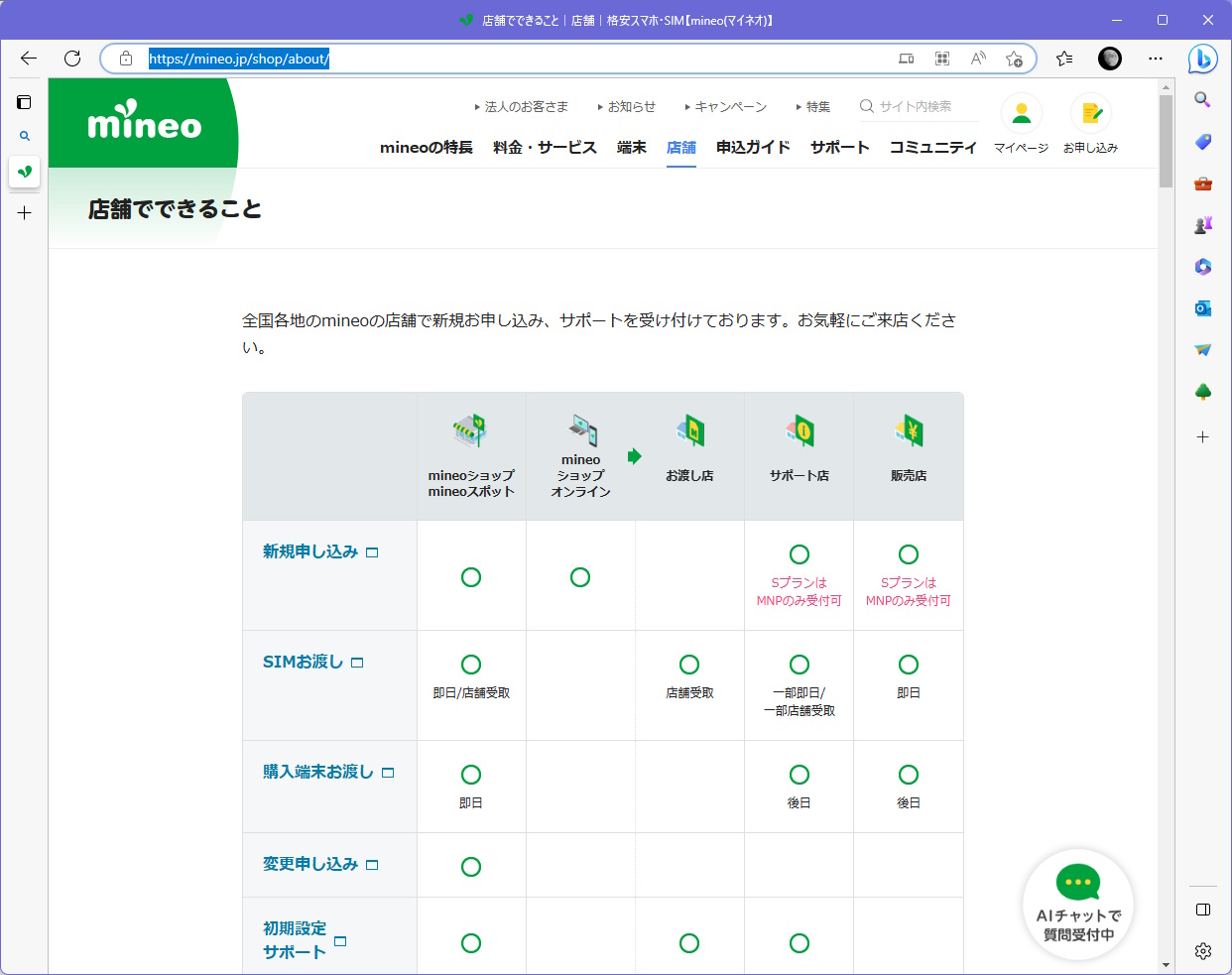The image size is (1232, 975).
Task: Open the QR code generator icon
Action: pos(942,59)
